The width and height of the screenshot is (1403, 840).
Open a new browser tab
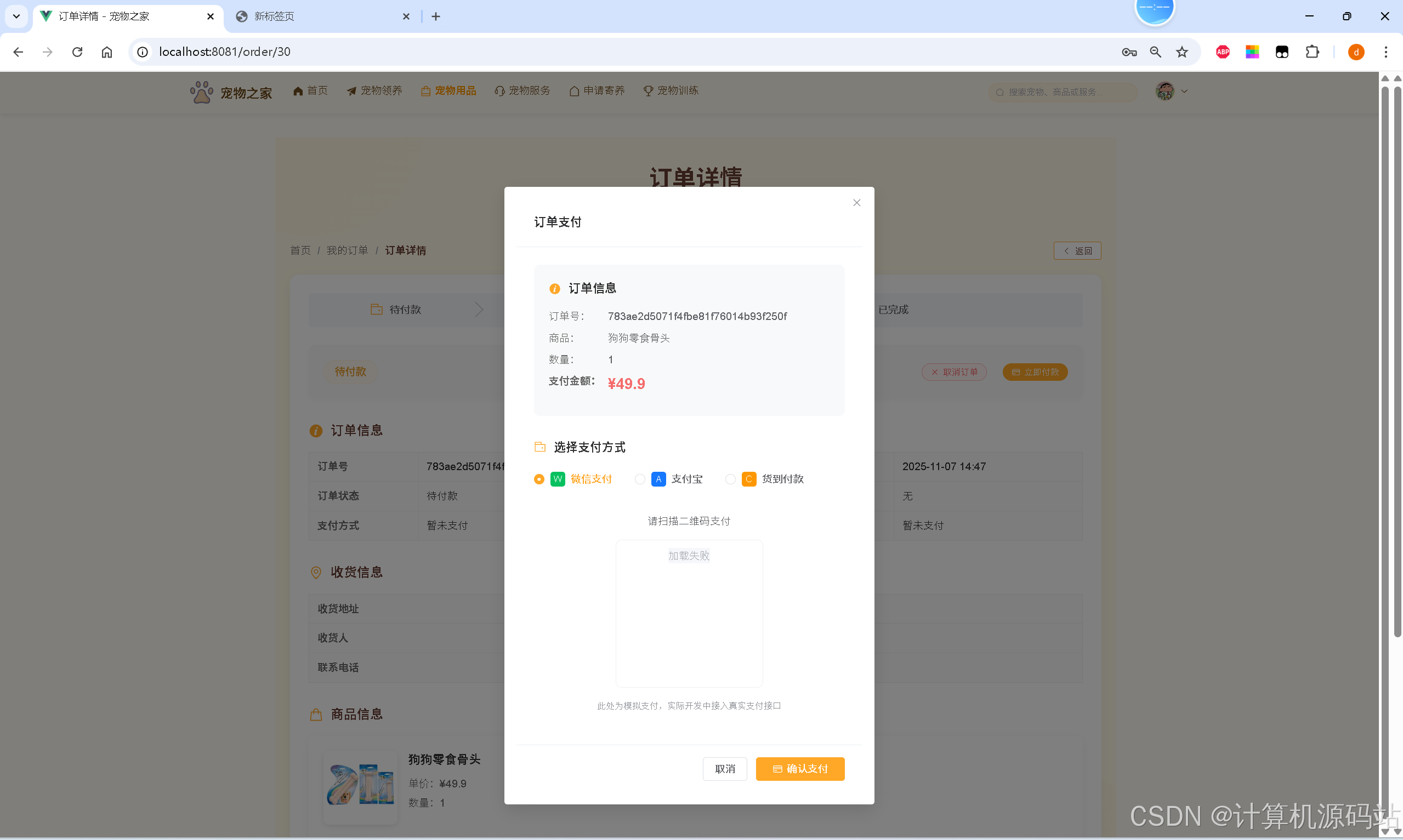pos(436,16)
